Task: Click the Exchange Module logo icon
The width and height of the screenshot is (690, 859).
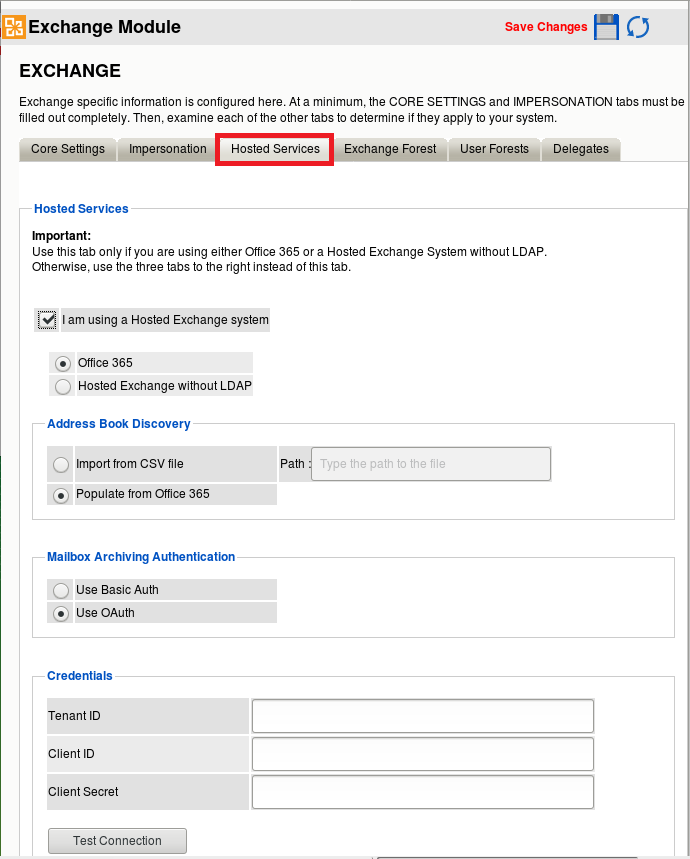Action: point(14,27)
